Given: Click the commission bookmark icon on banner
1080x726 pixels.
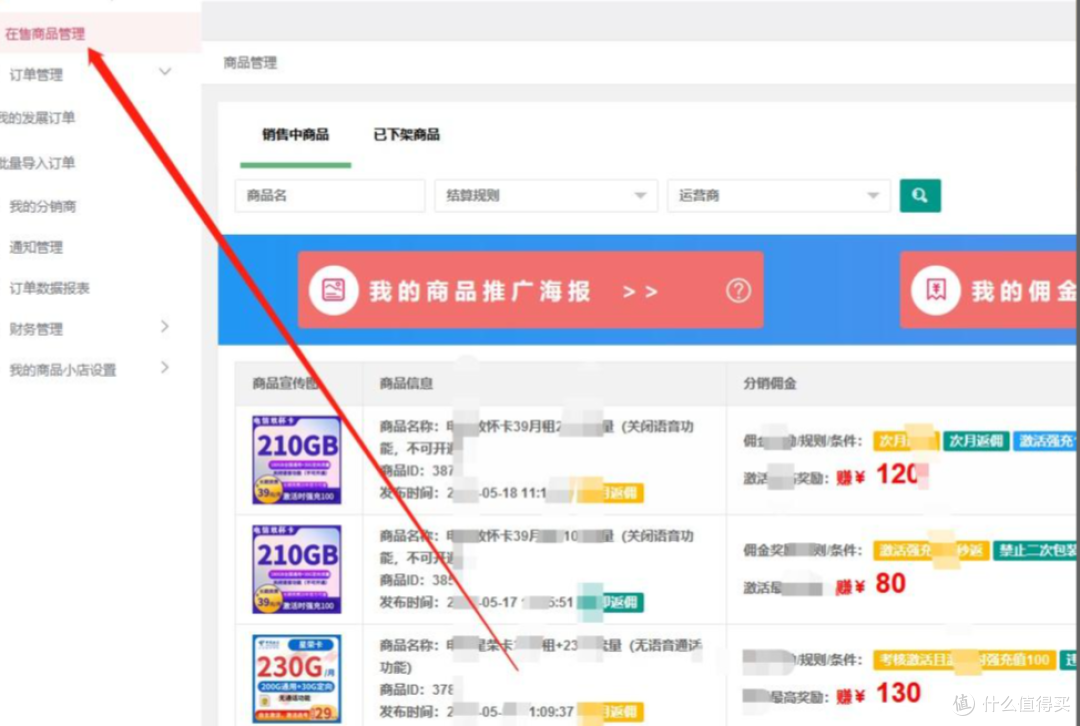Looking at the screenshot, I should tap(935, 290).
